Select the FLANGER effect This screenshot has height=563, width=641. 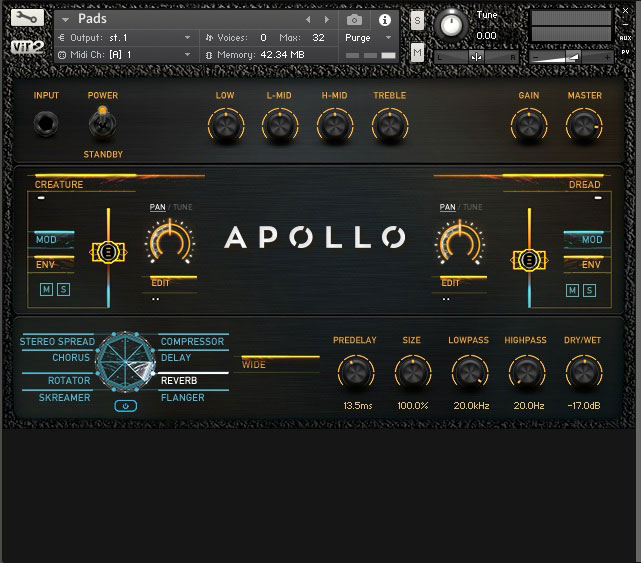pyautogui.click(x=183, y=397)
